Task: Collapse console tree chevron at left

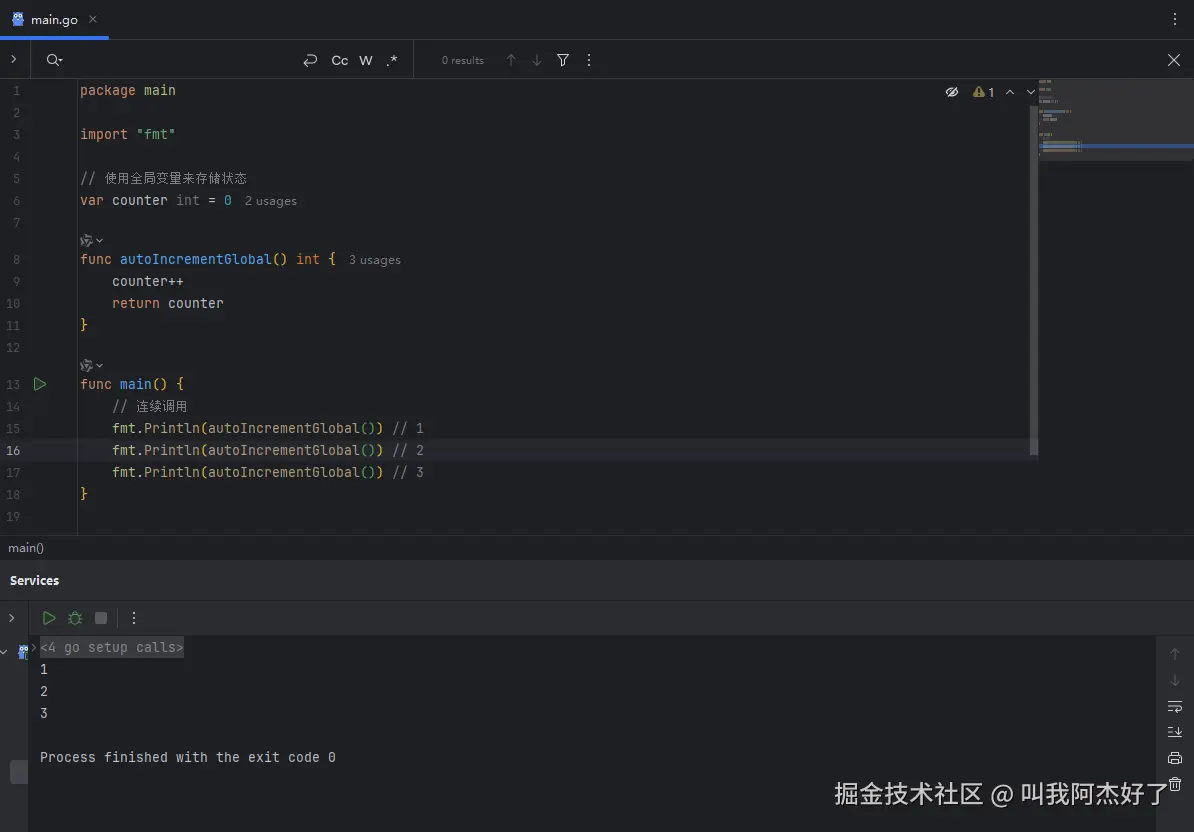Action: (5, 652)
